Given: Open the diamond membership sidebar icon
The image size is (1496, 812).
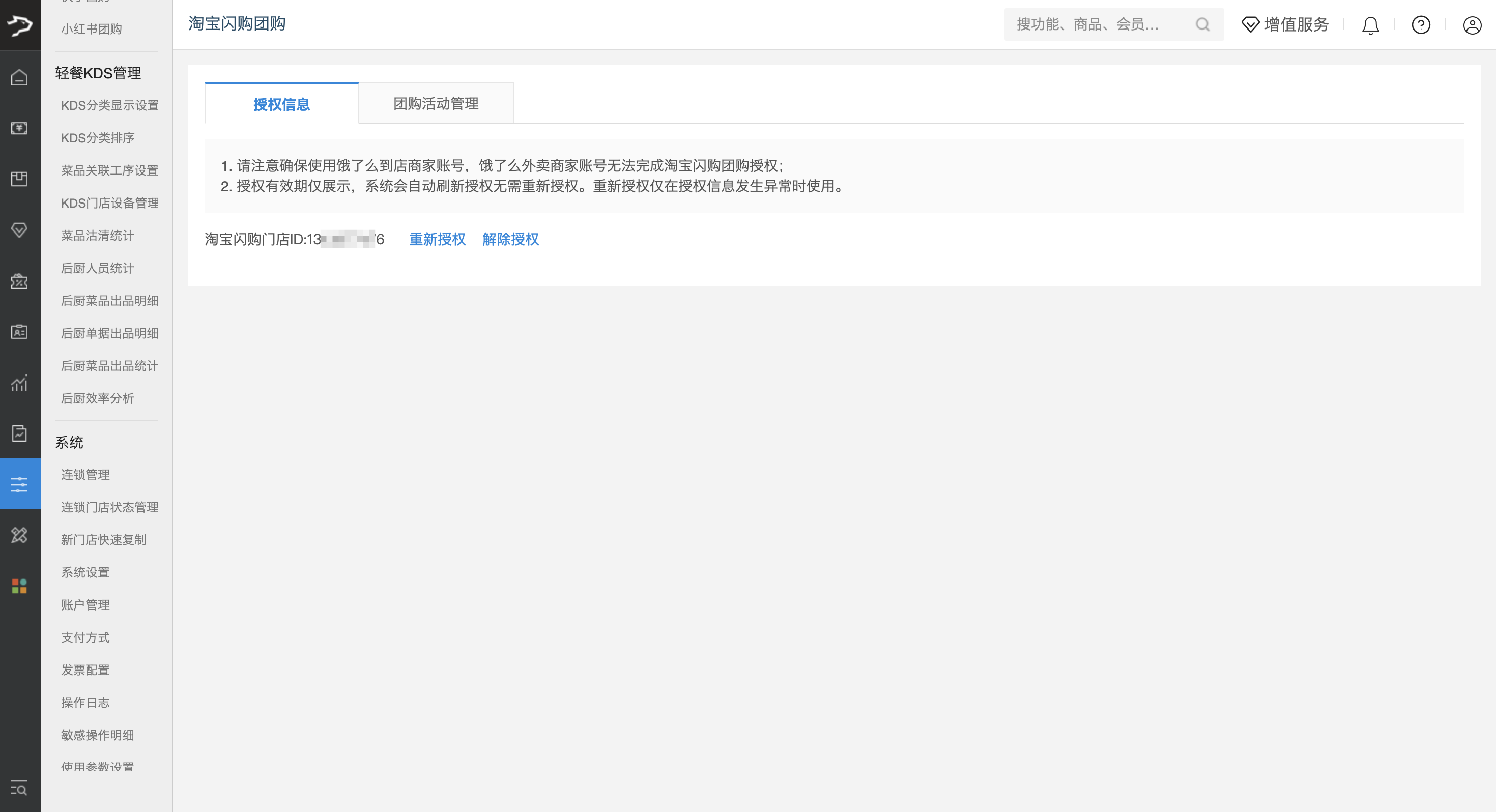Looking at the screenshot, I should pyautogui.click(x=19, y=230).
